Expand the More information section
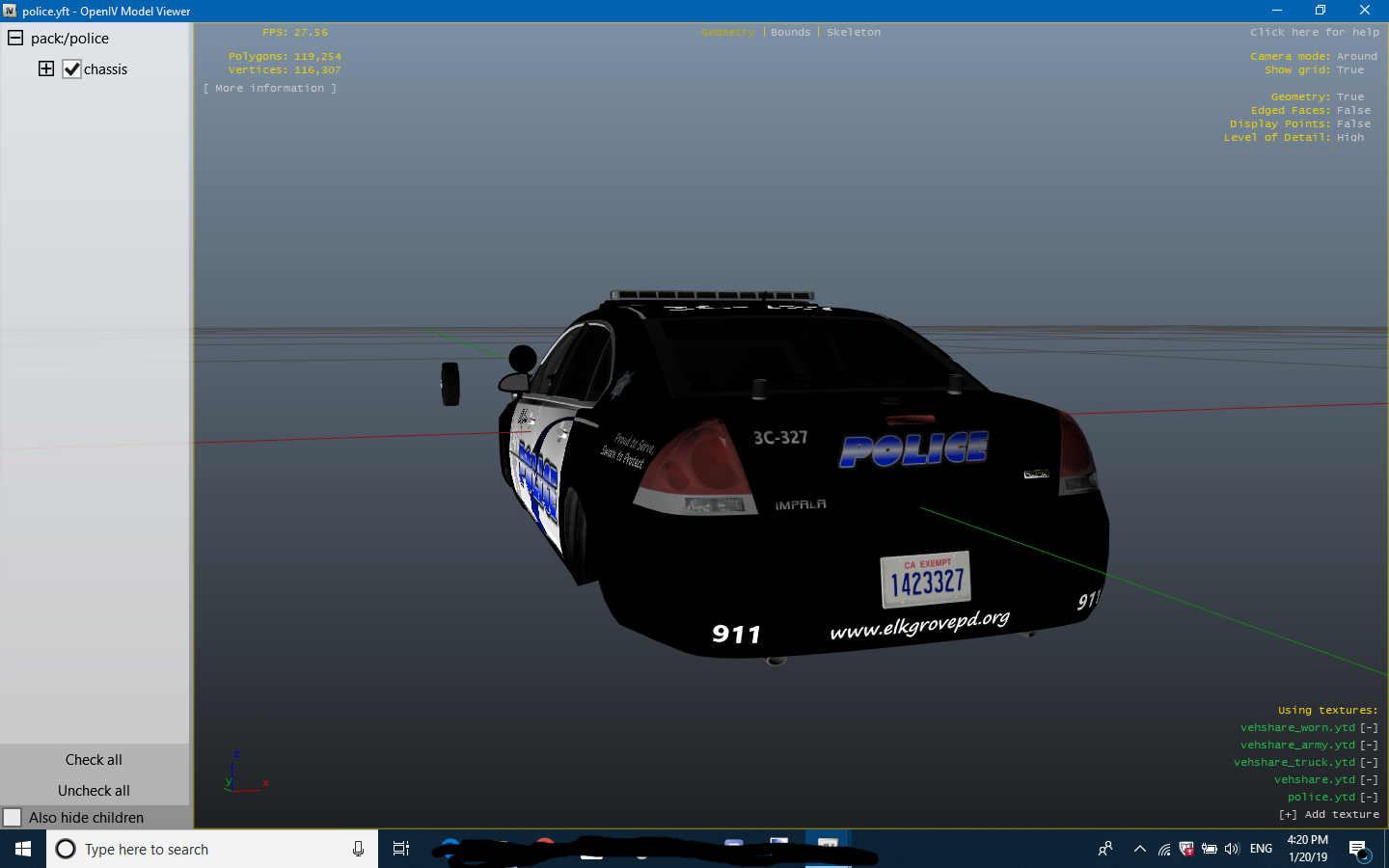This screenshot has height=868, width=1389. 270,89
